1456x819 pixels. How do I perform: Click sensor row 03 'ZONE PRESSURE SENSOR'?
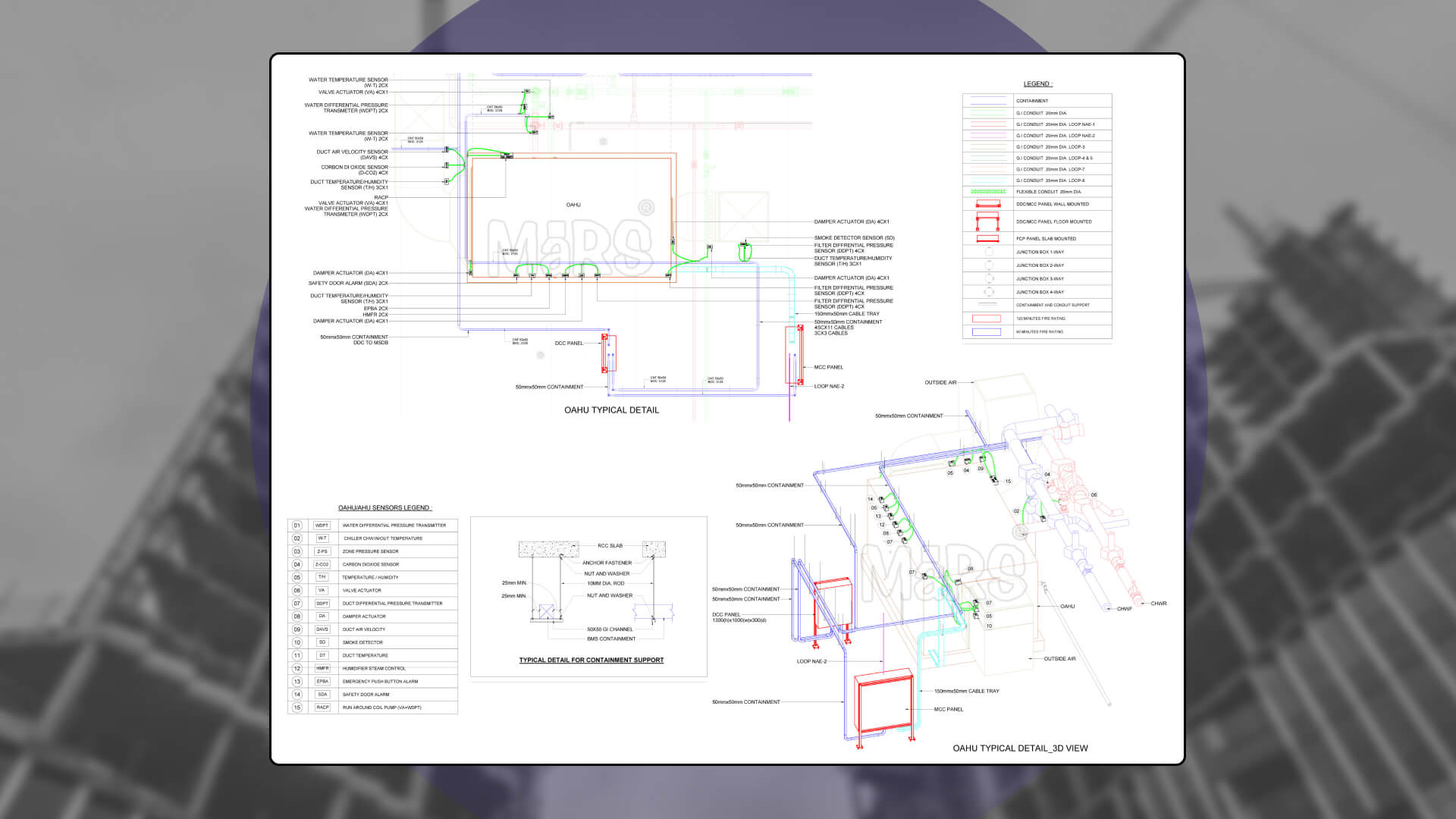[372, 551]
